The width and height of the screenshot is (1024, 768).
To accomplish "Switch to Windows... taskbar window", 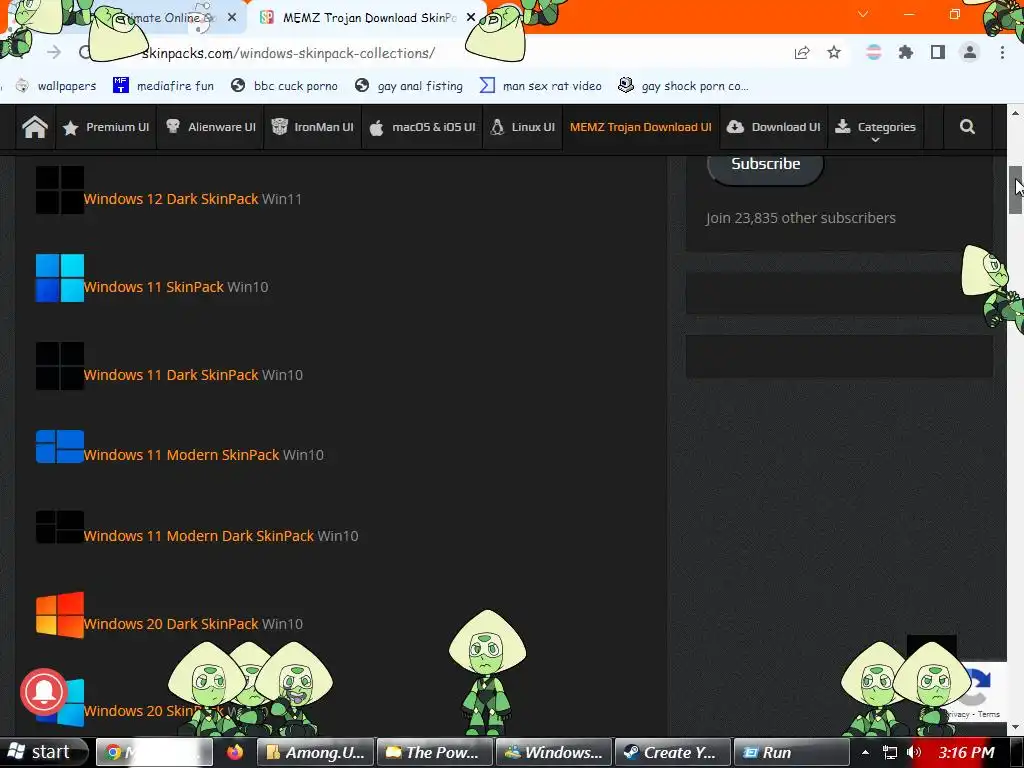I will pos(554,752).
